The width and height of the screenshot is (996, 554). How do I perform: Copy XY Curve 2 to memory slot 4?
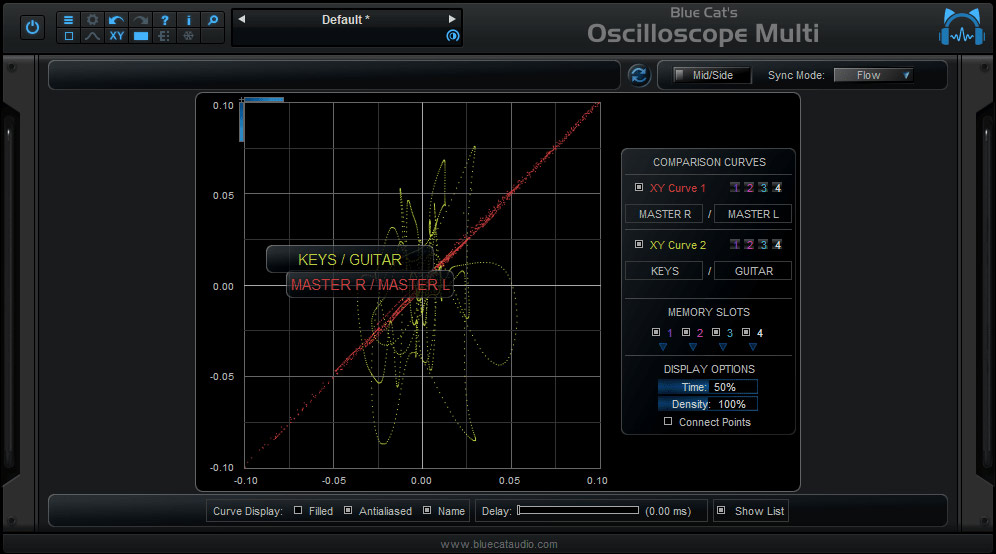777,245
